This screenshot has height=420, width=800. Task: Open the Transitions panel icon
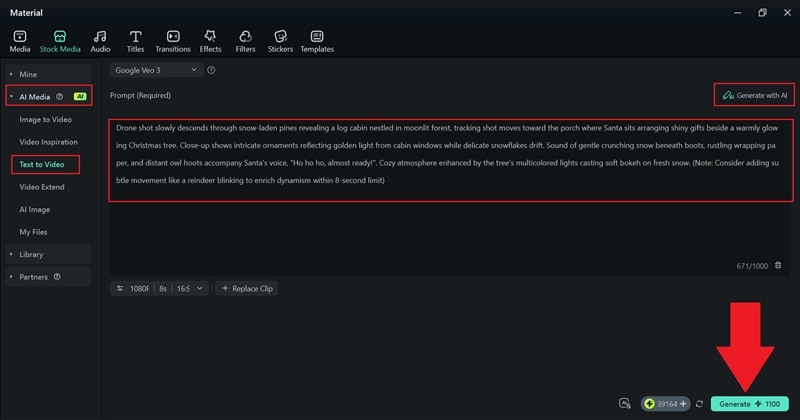pyautogui.click(x=173, y=41)
